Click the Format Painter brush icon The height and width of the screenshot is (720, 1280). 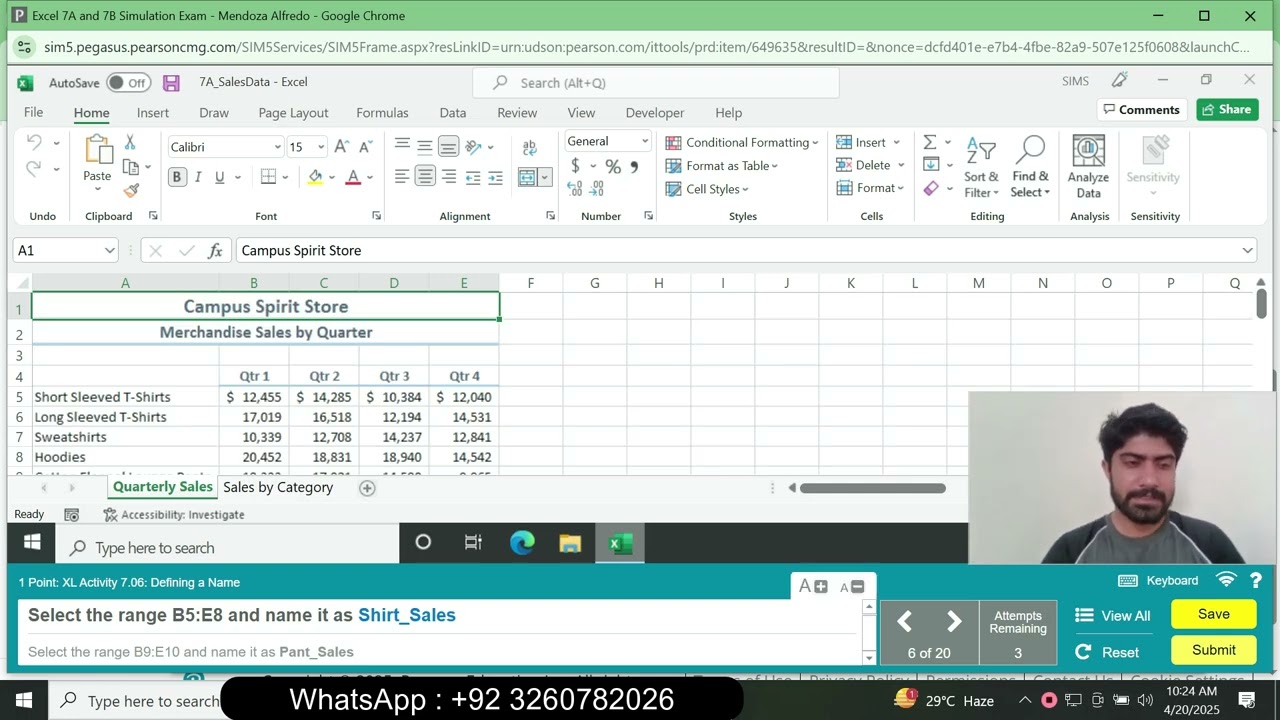(131, 189)
